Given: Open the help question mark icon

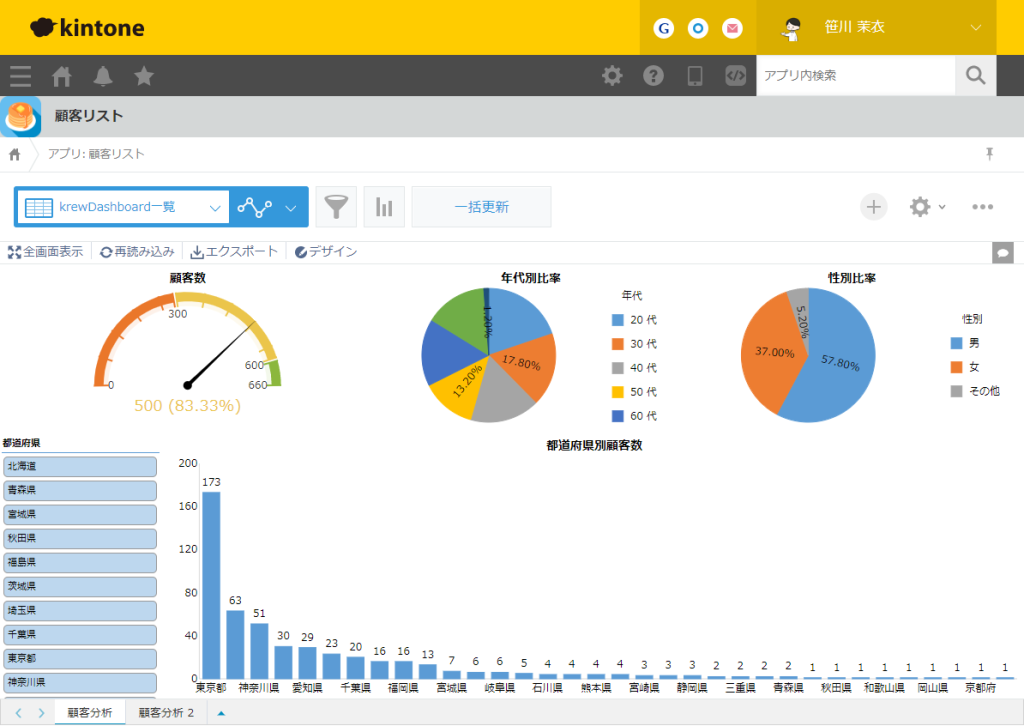Looking at the screenshot, I should 653,76.
